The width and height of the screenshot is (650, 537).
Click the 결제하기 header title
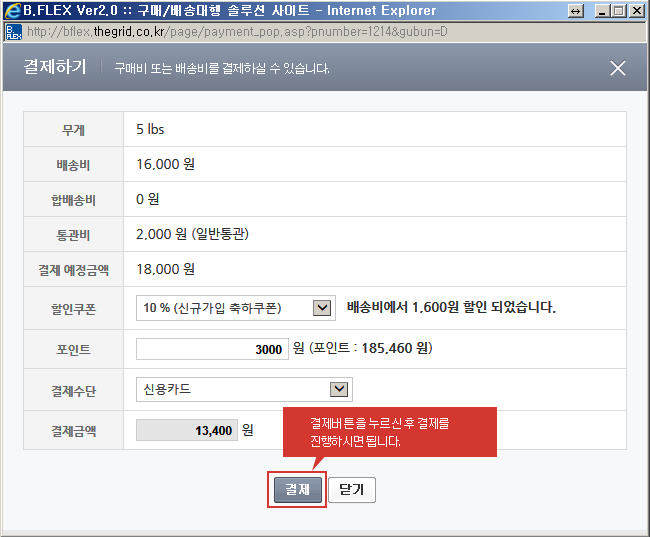(55, 68)
